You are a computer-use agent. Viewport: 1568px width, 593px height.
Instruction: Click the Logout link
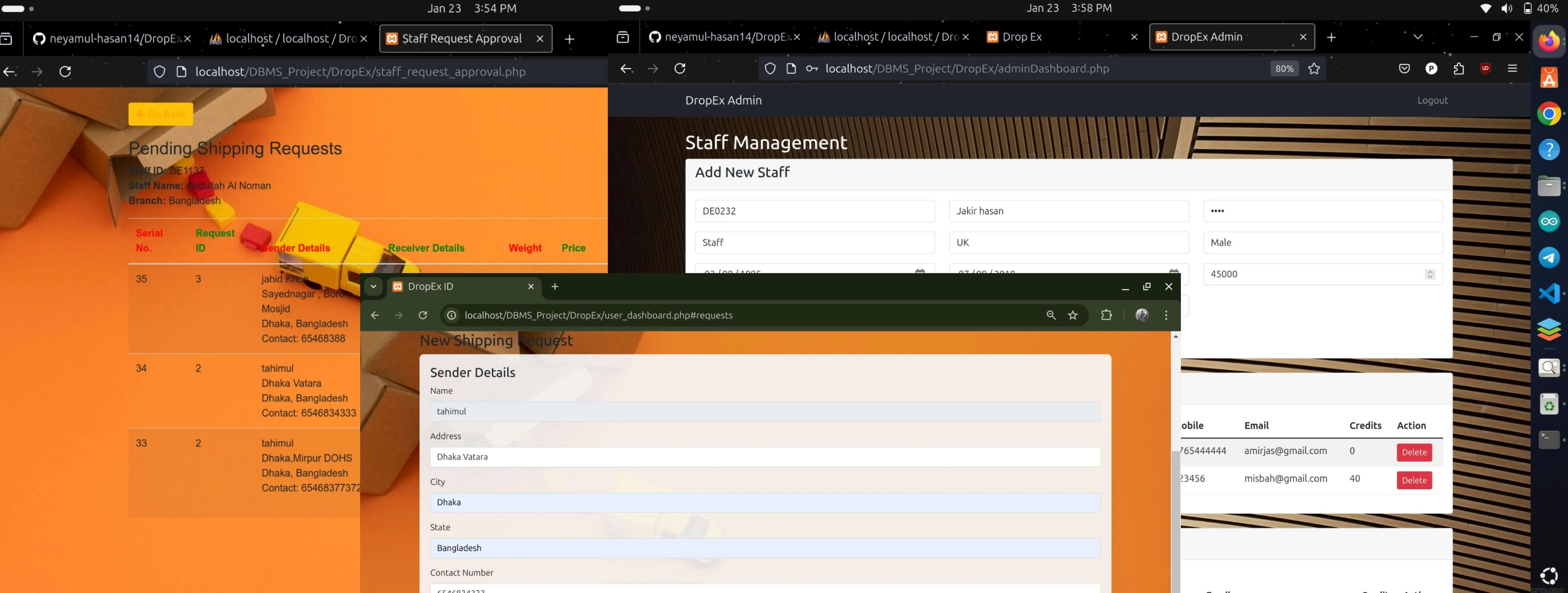pos(1432,101)
